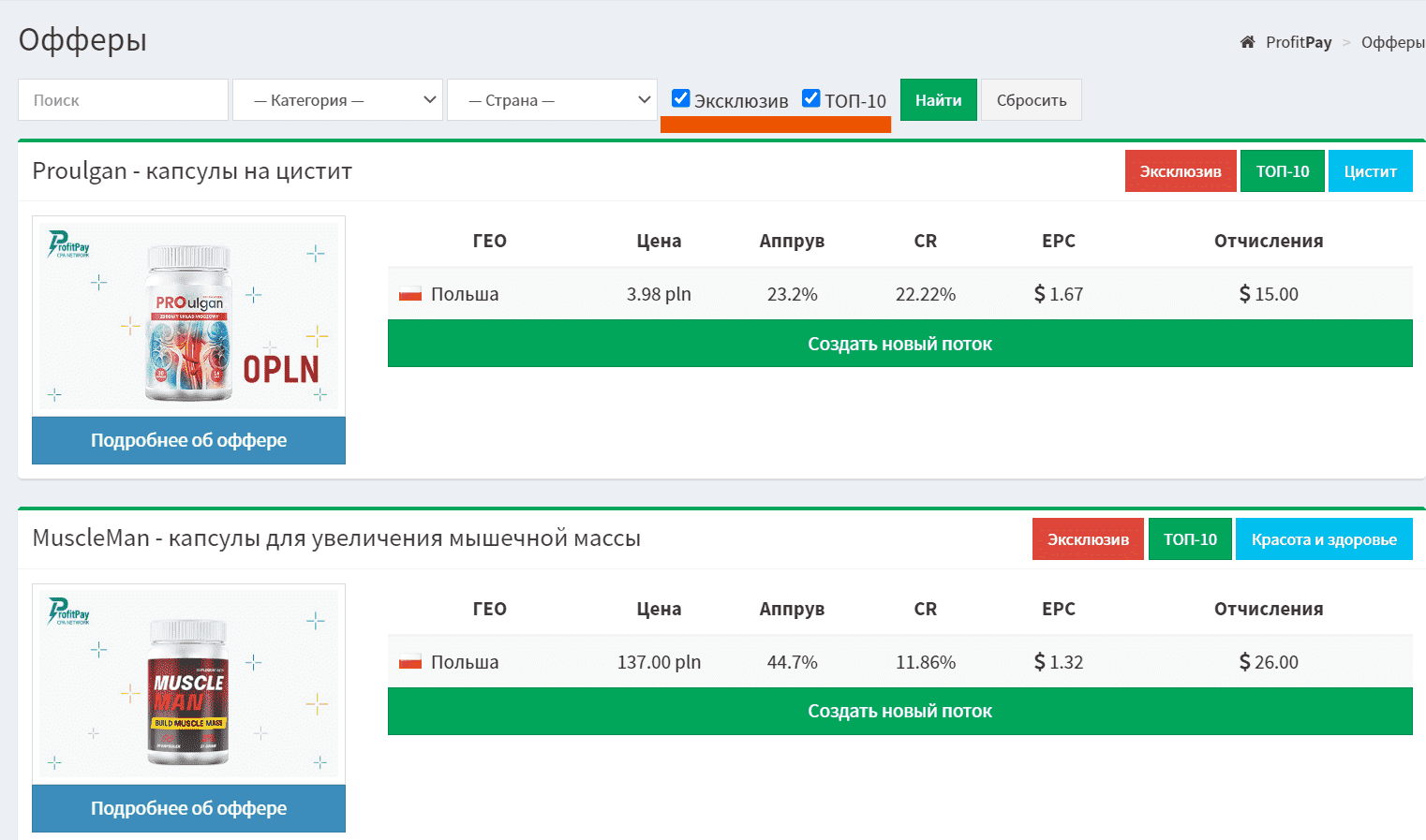Click the home icon in breadcrumb

pos(1247,42)
